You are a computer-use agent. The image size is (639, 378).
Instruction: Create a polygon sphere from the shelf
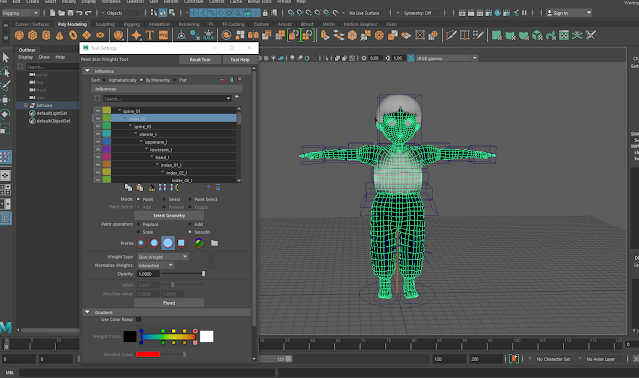(x=19, y=35)
